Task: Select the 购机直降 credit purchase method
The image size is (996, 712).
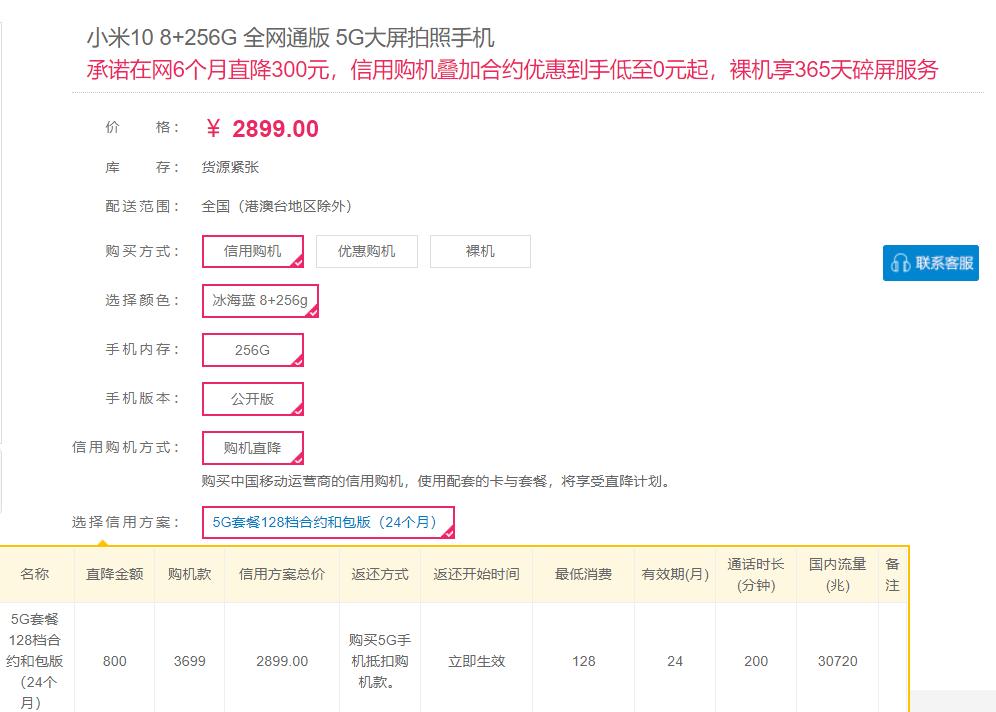Action: 251,447
